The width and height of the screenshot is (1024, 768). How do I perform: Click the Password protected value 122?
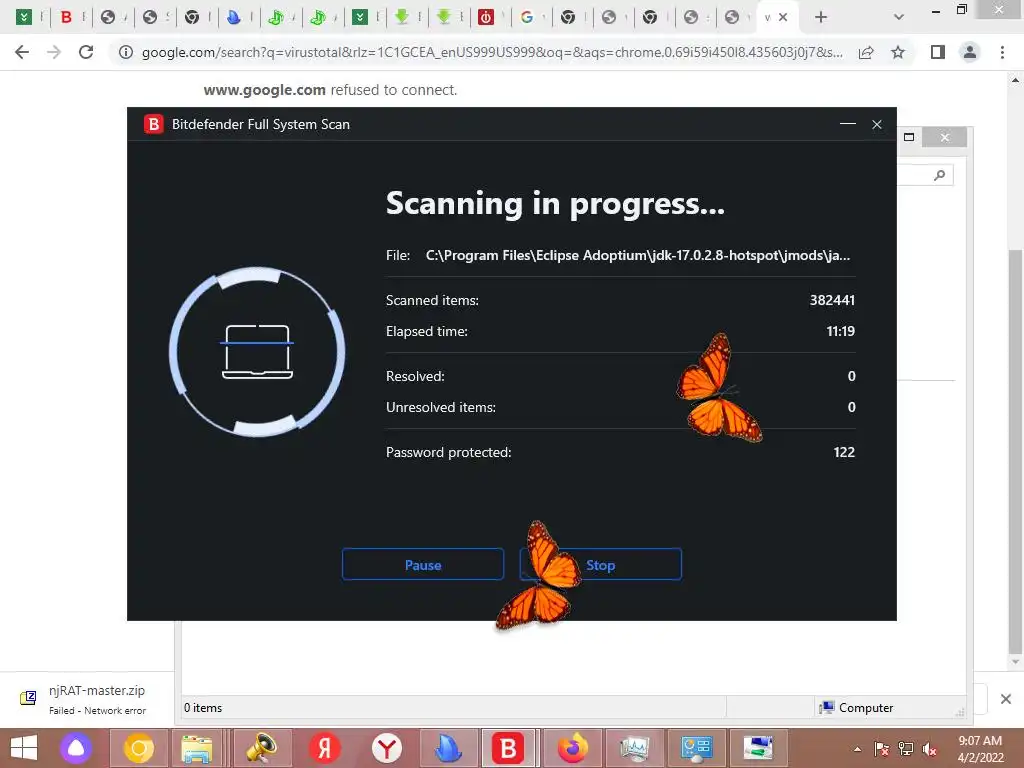click(844, 452)
